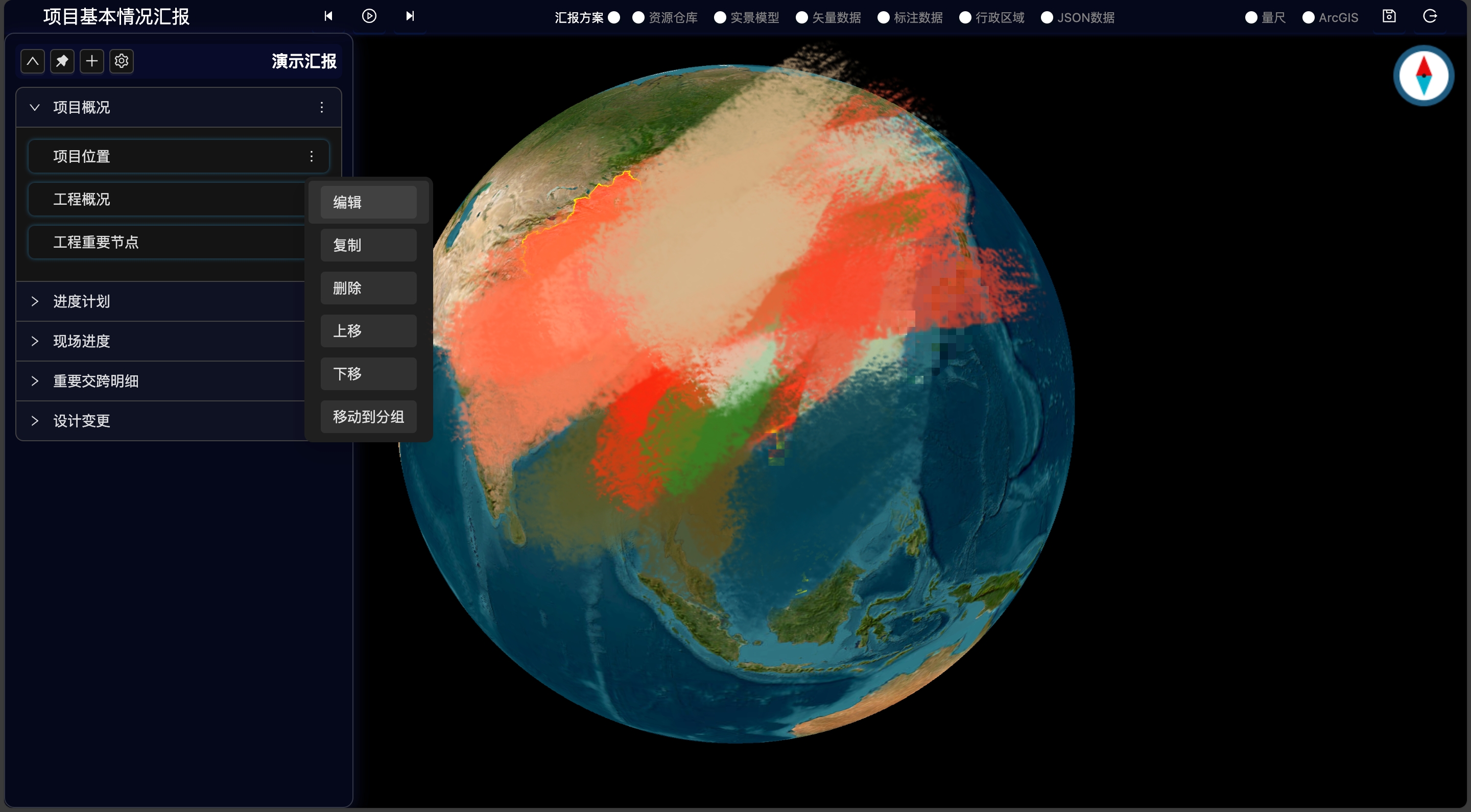The width and height of the screenshot is (1471, 812).
Task: Click the skip to previous step icon
Action: [328, 16]
